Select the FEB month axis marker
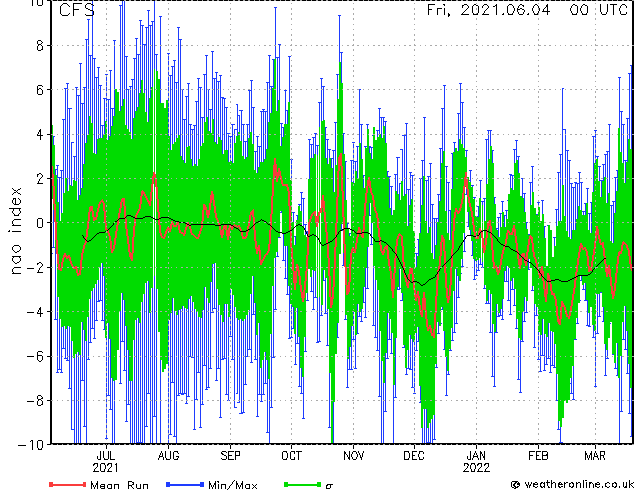The width and height of the screenshot is (634, 490). 538,456
